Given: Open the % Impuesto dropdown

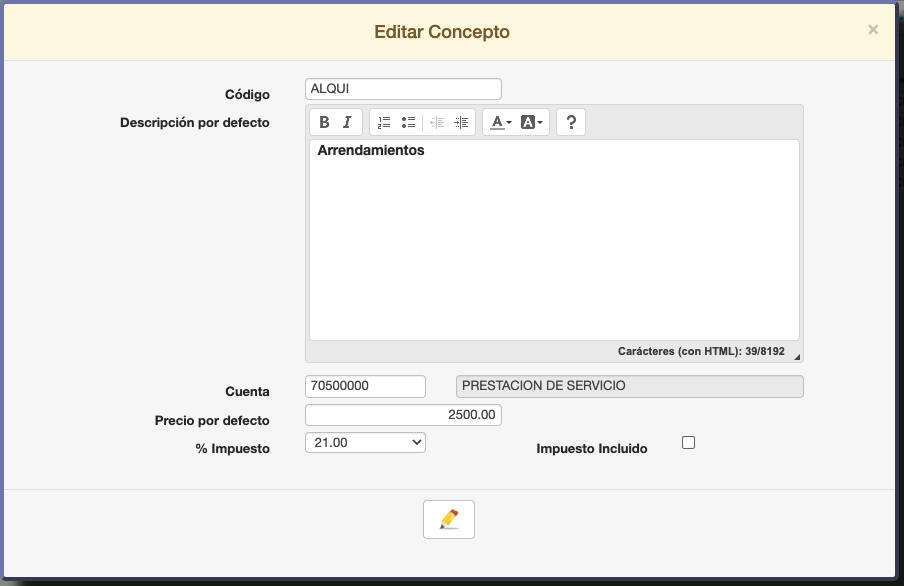Looking at the screenshot, I should [x=365, y=442].
